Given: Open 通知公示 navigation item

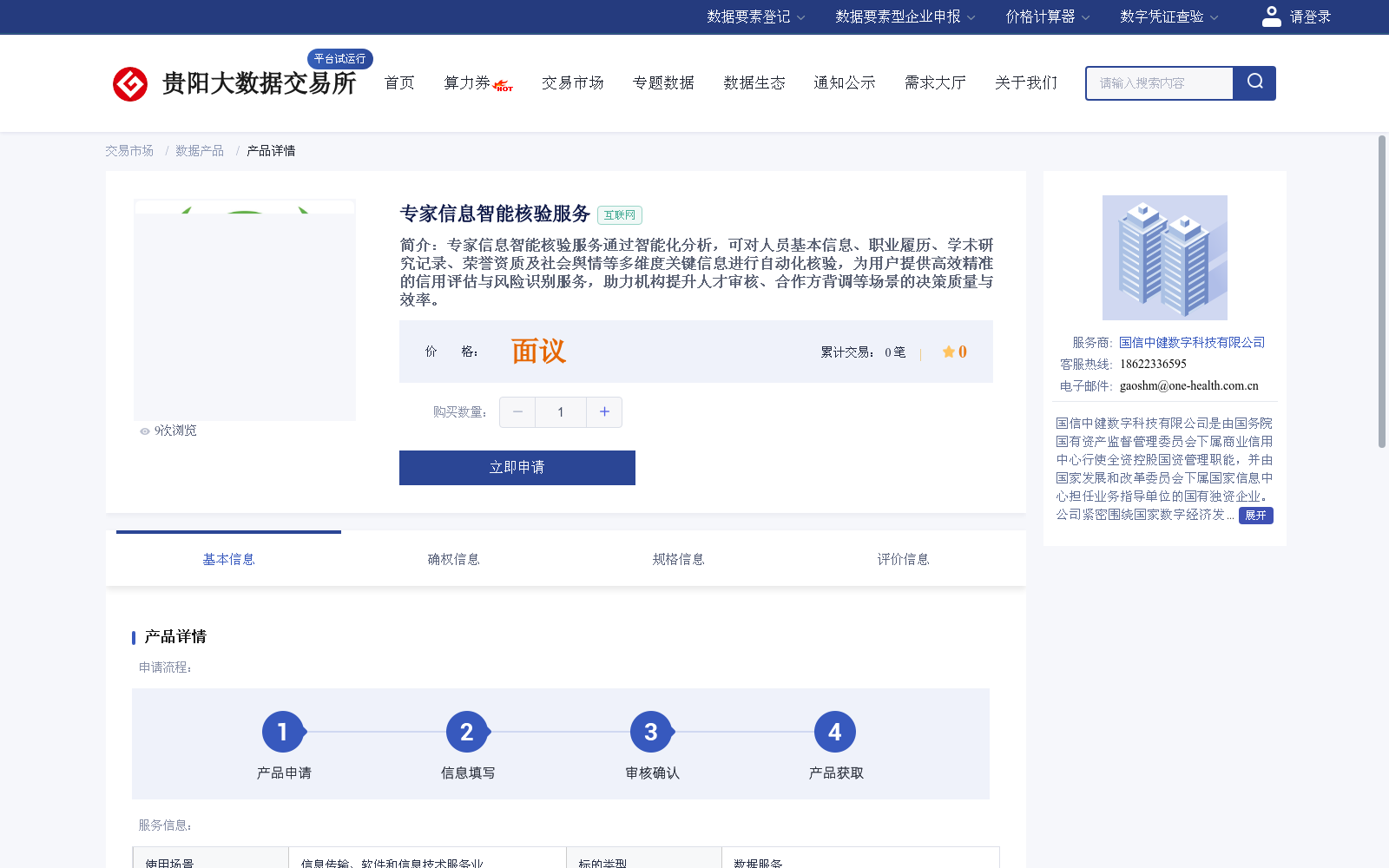Looking at the screenshot, I should 845,82.
